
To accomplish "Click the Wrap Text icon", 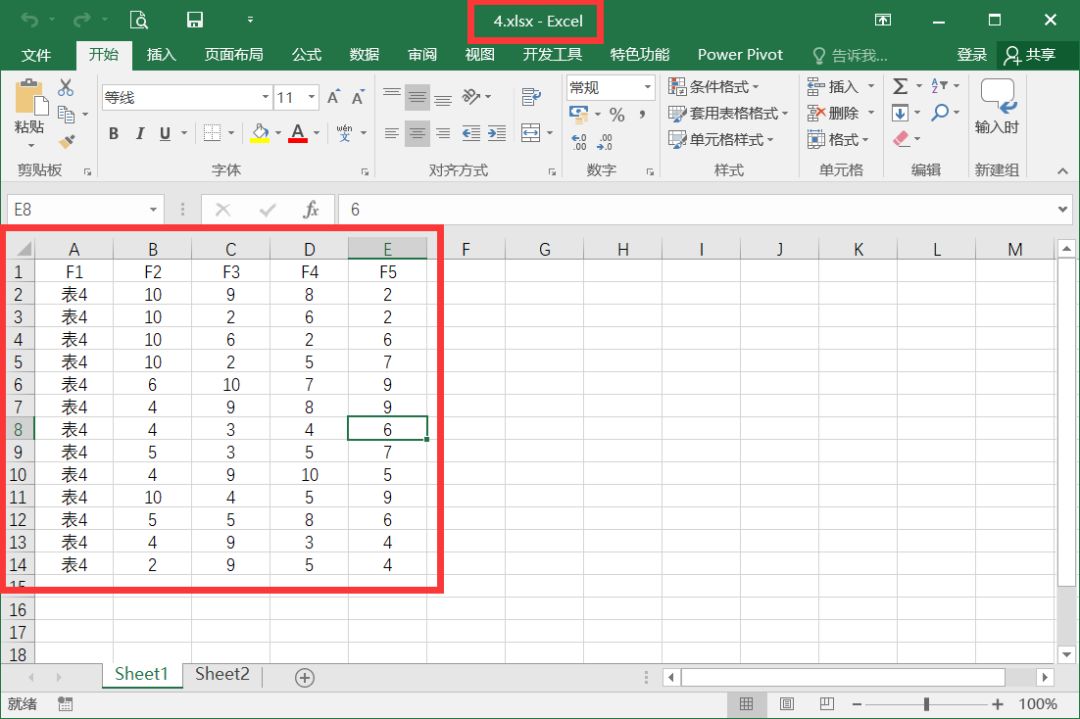I will point(531,97).
